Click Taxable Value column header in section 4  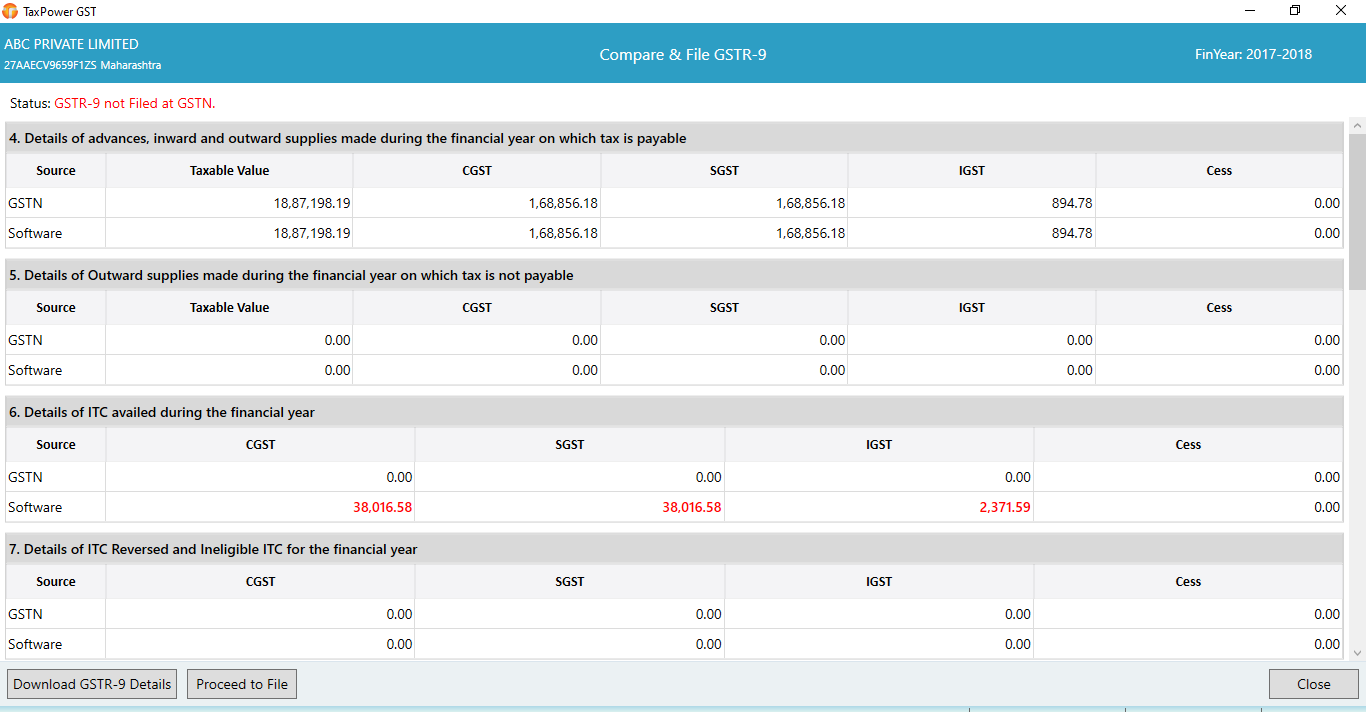point(229,171)
